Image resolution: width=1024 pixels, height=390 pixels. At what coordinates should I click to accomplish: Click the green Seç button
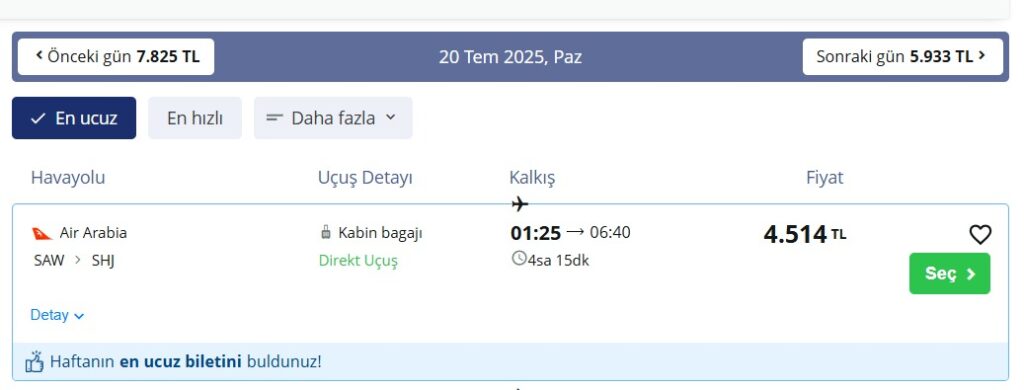coord(950,274)
